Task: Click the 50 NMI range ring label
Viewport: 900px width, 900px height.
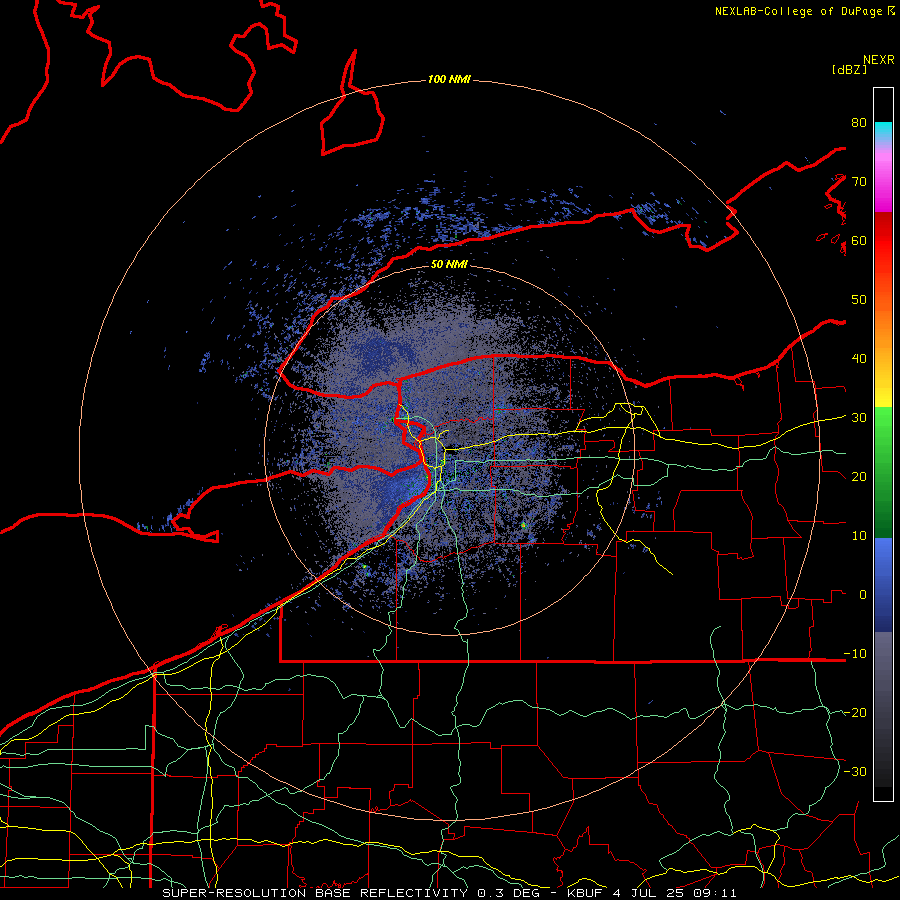Action: (449, 264)
